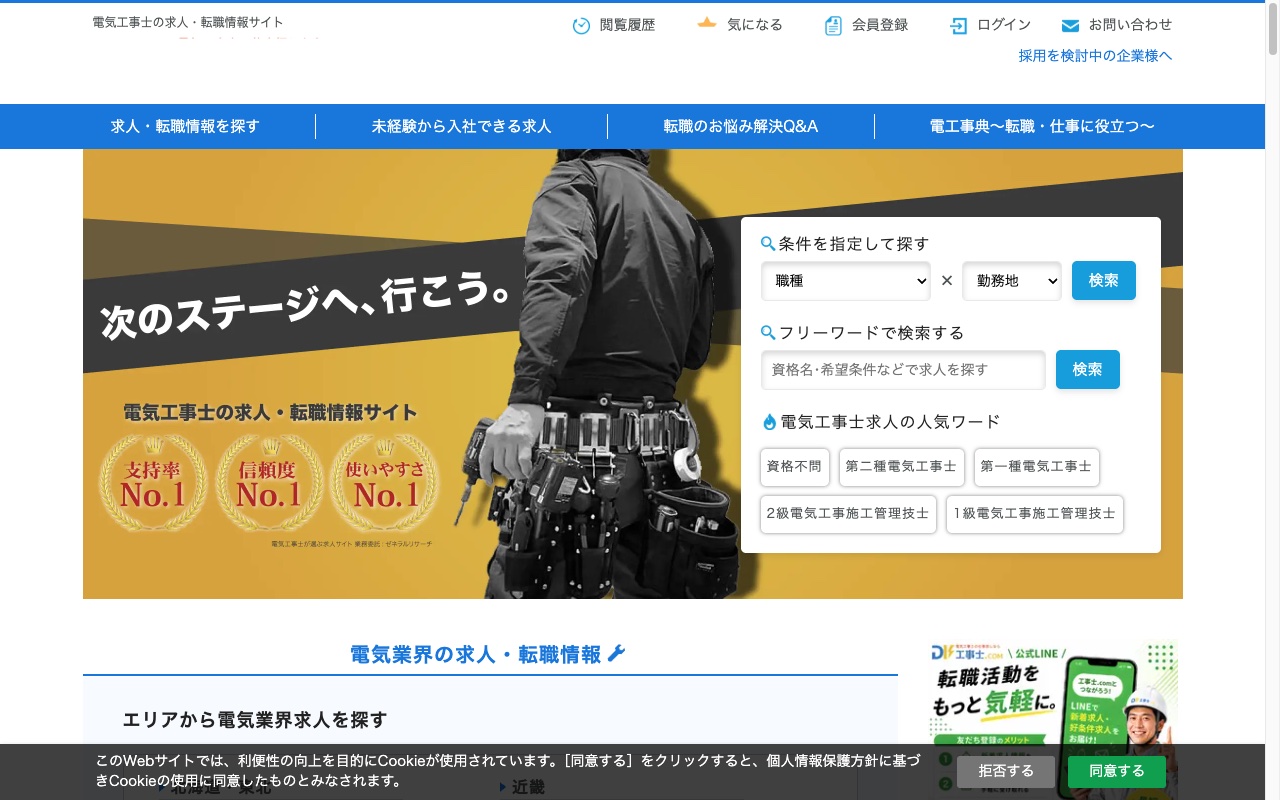The height and width of the screenshot is (800, 1280).
Task: Click the ログイン arrow icon
Action: click(958, 25)
